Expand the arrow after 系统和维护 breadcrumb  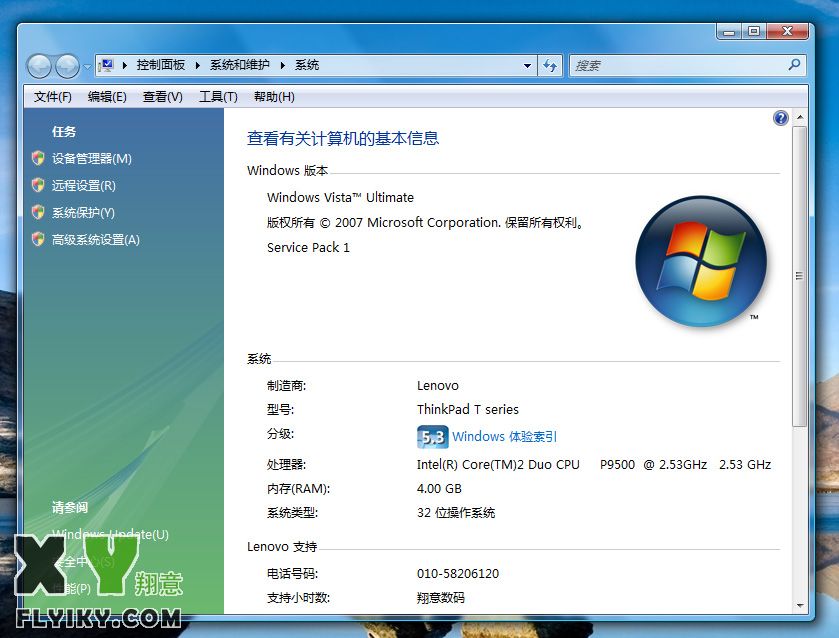click(x=283, y=65)
